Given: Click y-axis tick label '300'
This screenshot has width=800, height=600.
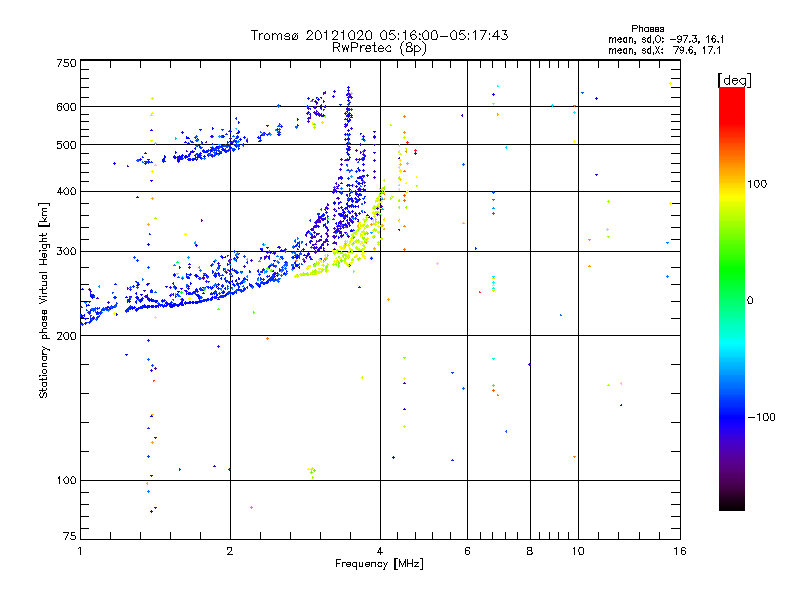Looking at the screenshot, I should (x=67, y=252).
